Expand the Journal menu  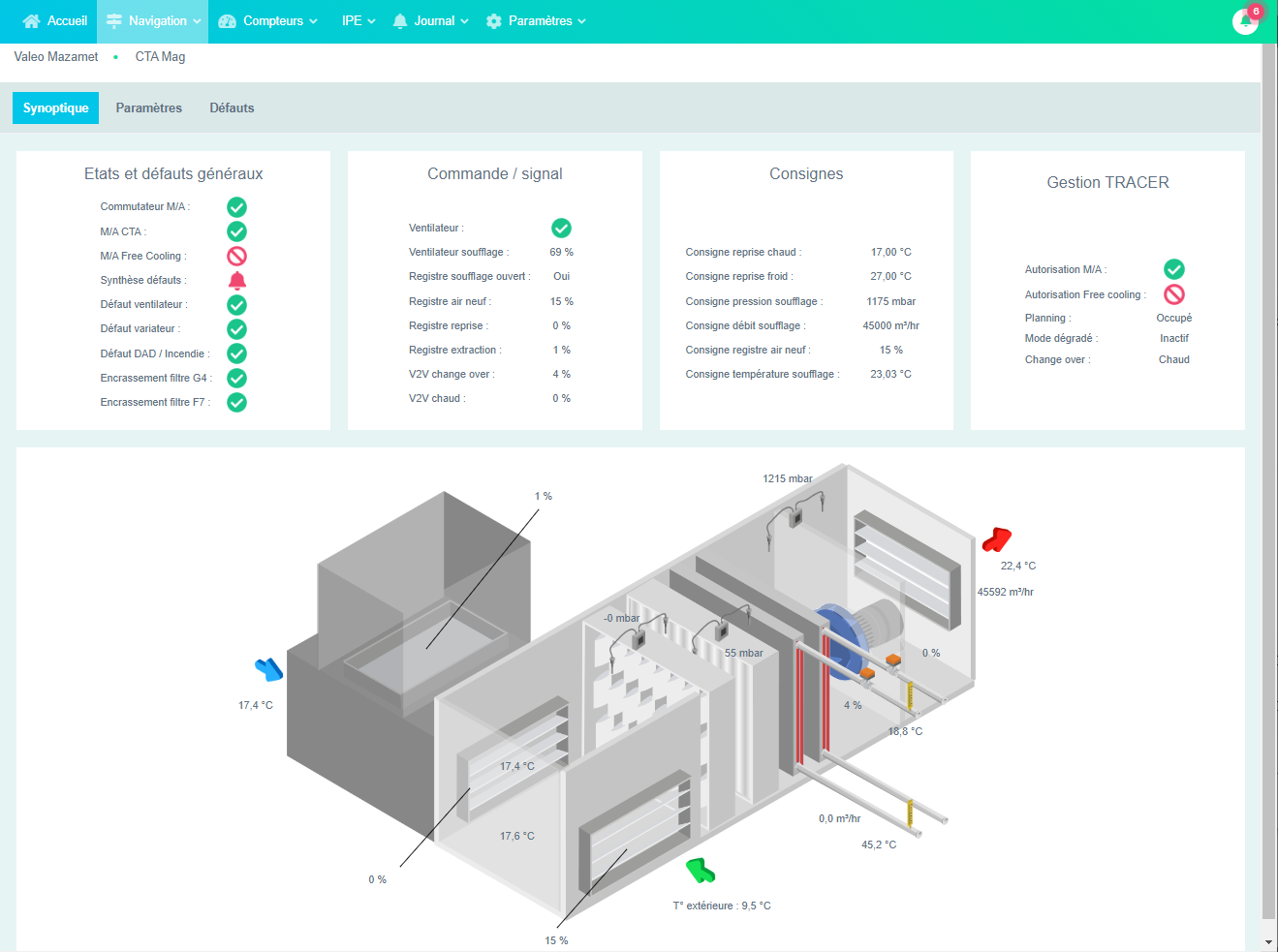pos(430,21)
